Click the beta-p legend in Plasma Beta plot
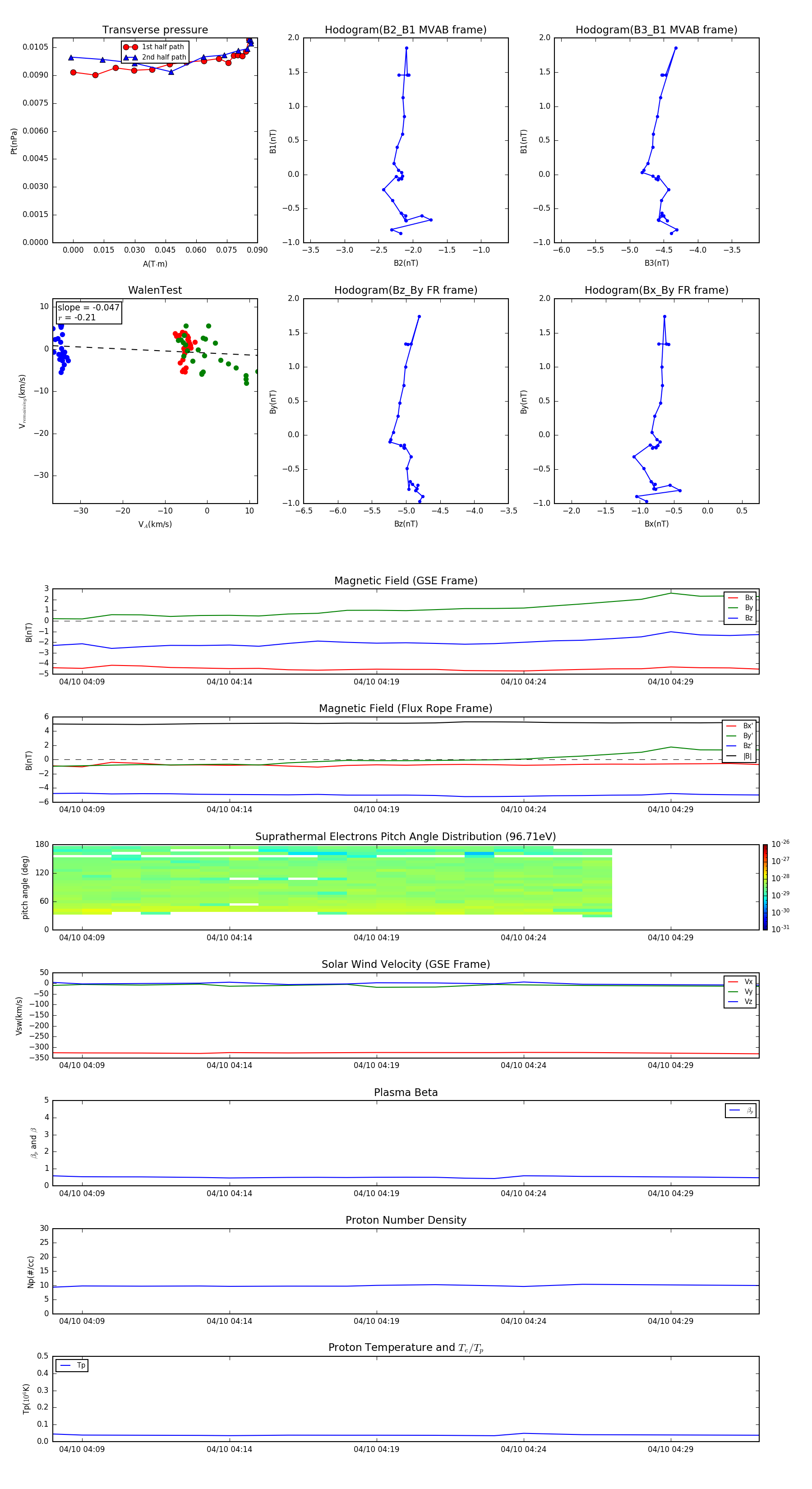Viewport: 812px width, 1489px height. click(x=741, y=1110)
